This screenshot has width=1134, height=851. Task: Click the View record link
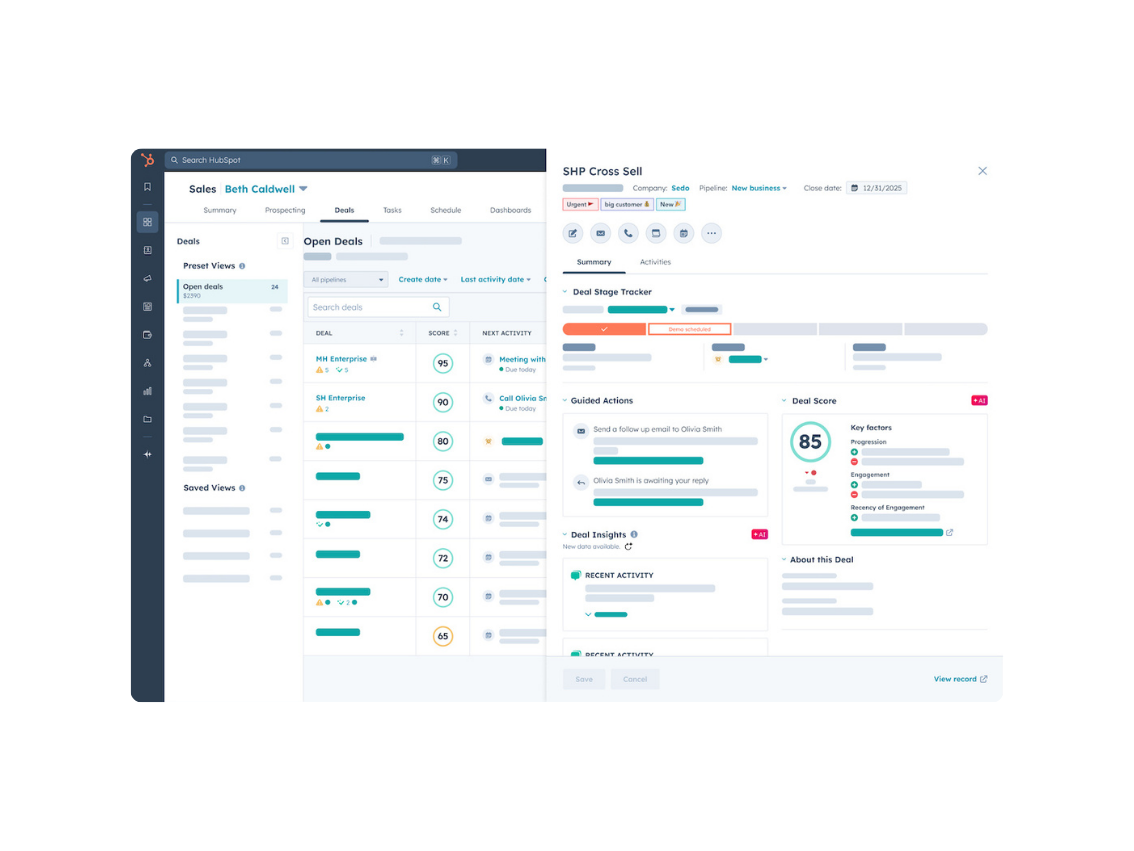point(955,679)
